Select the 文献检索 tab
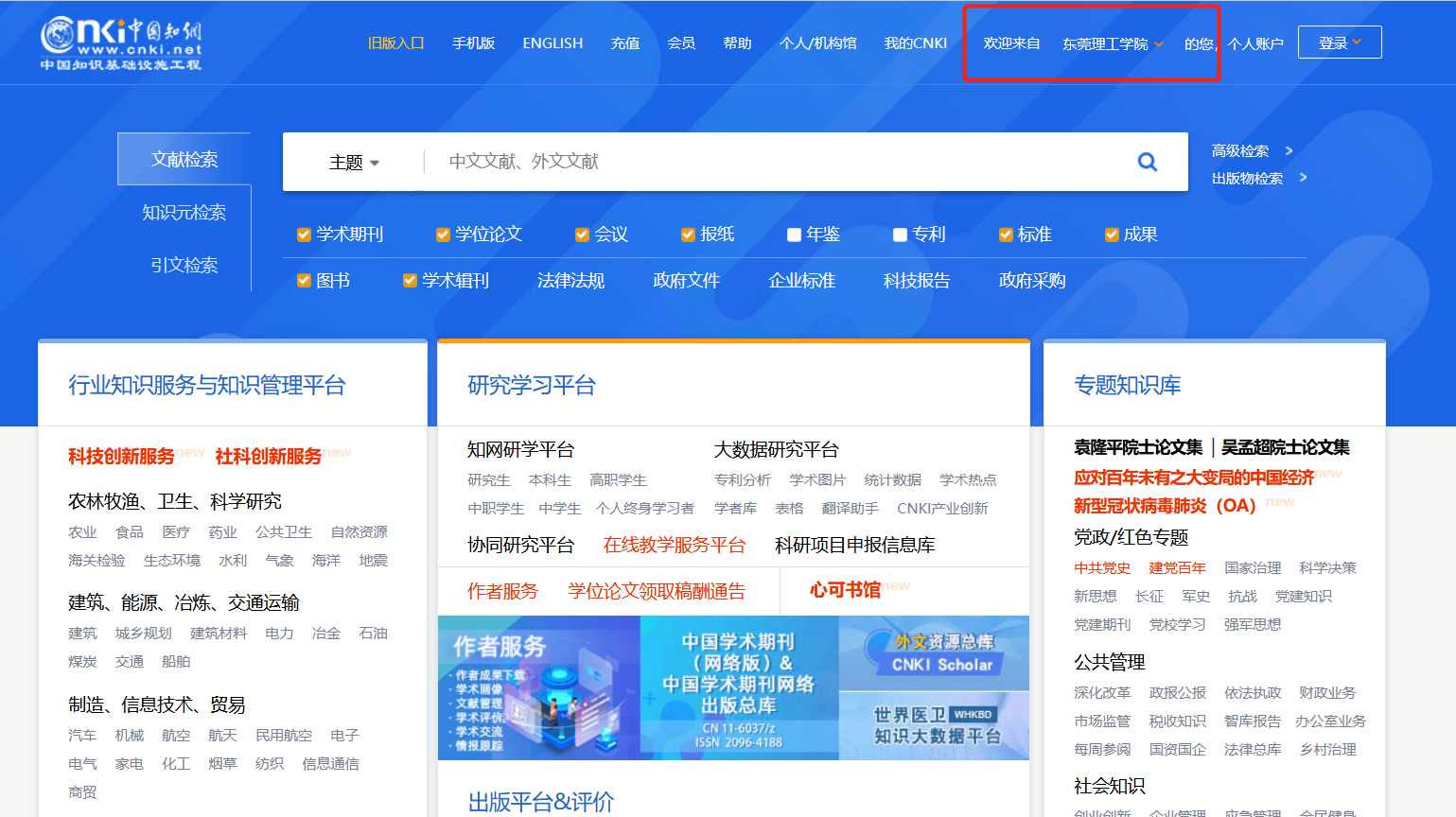Viewport: 1456px width, 817px height. (x=184, y=159)
